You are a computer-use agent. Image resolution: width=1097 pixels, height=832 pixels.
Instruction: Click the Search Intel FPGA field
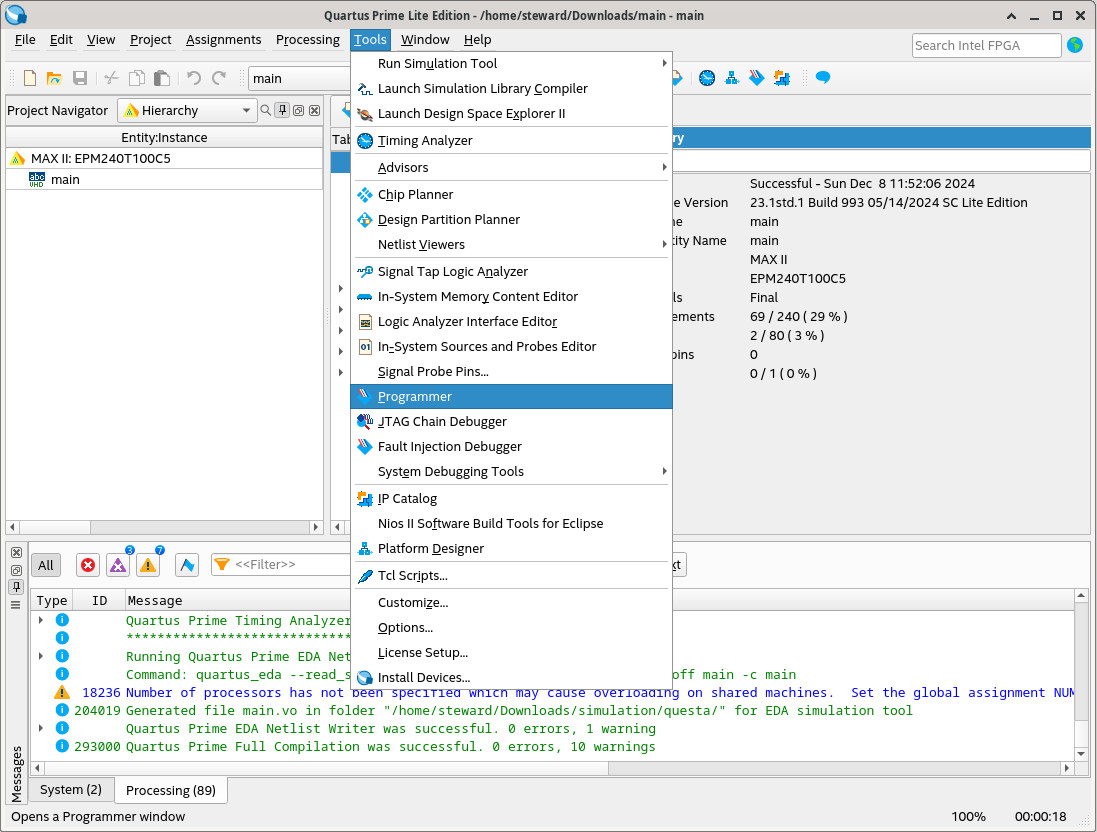coord(986,45)
